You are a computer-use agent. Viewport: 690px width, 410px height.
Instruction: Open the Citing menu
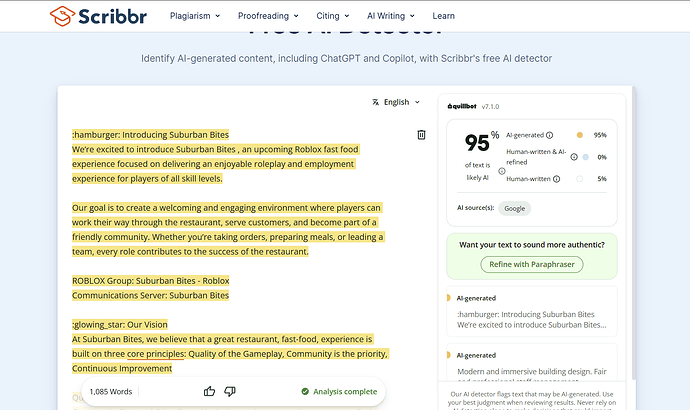tap(333, 16)
